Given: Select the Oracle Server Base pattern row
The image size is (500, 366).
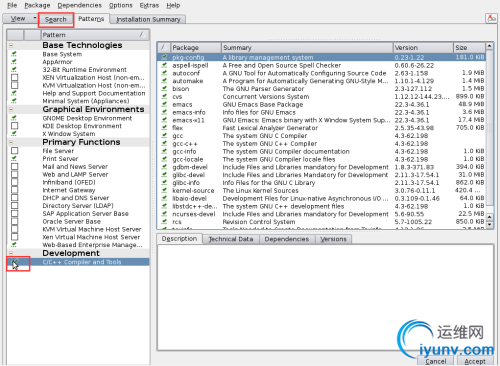Looking at the screenshot, I should [x=78, y=221].
